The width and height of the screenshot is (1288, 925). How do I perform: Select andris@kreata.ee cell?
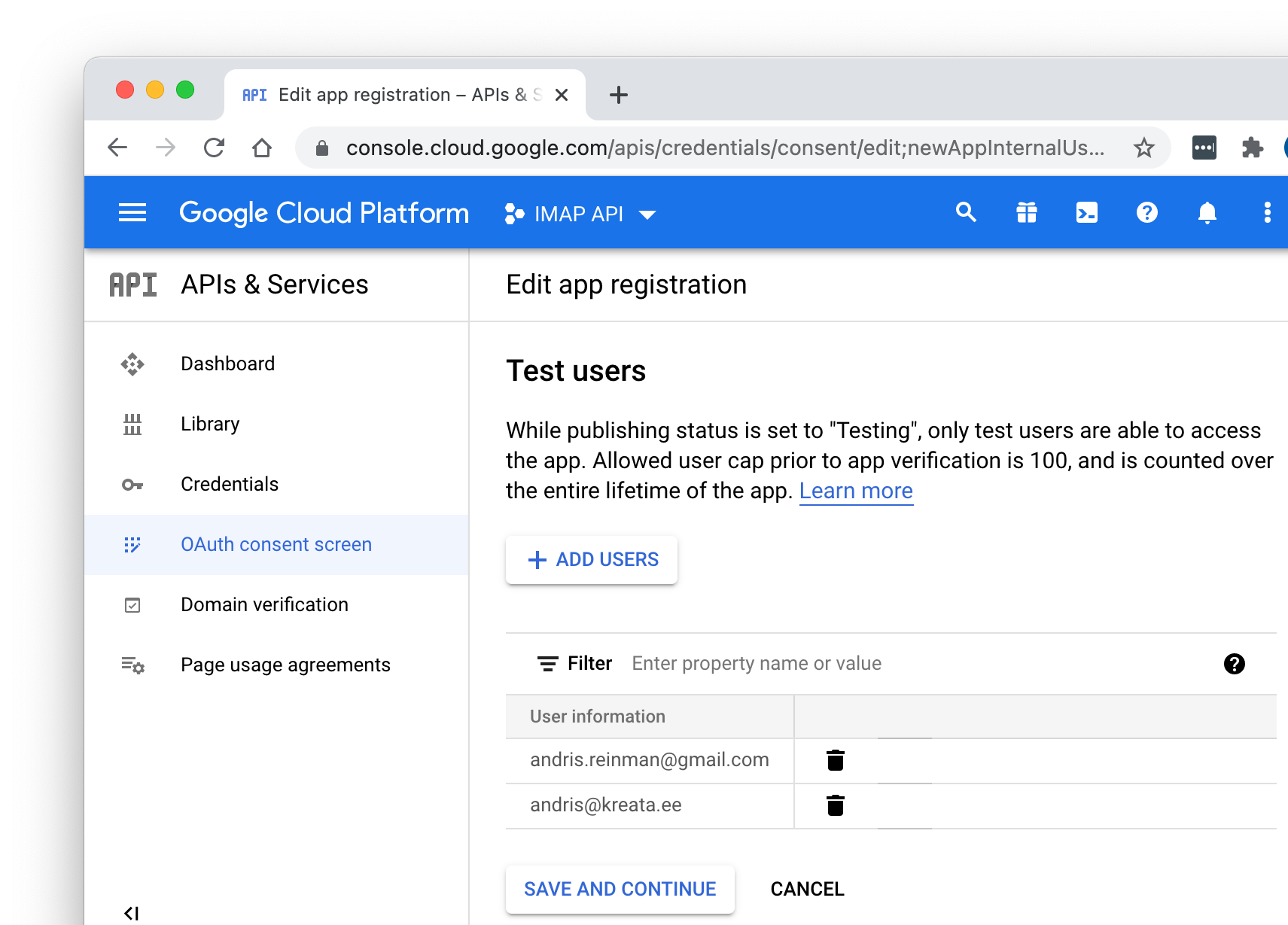pyautogui.click(x=650, y=805)
